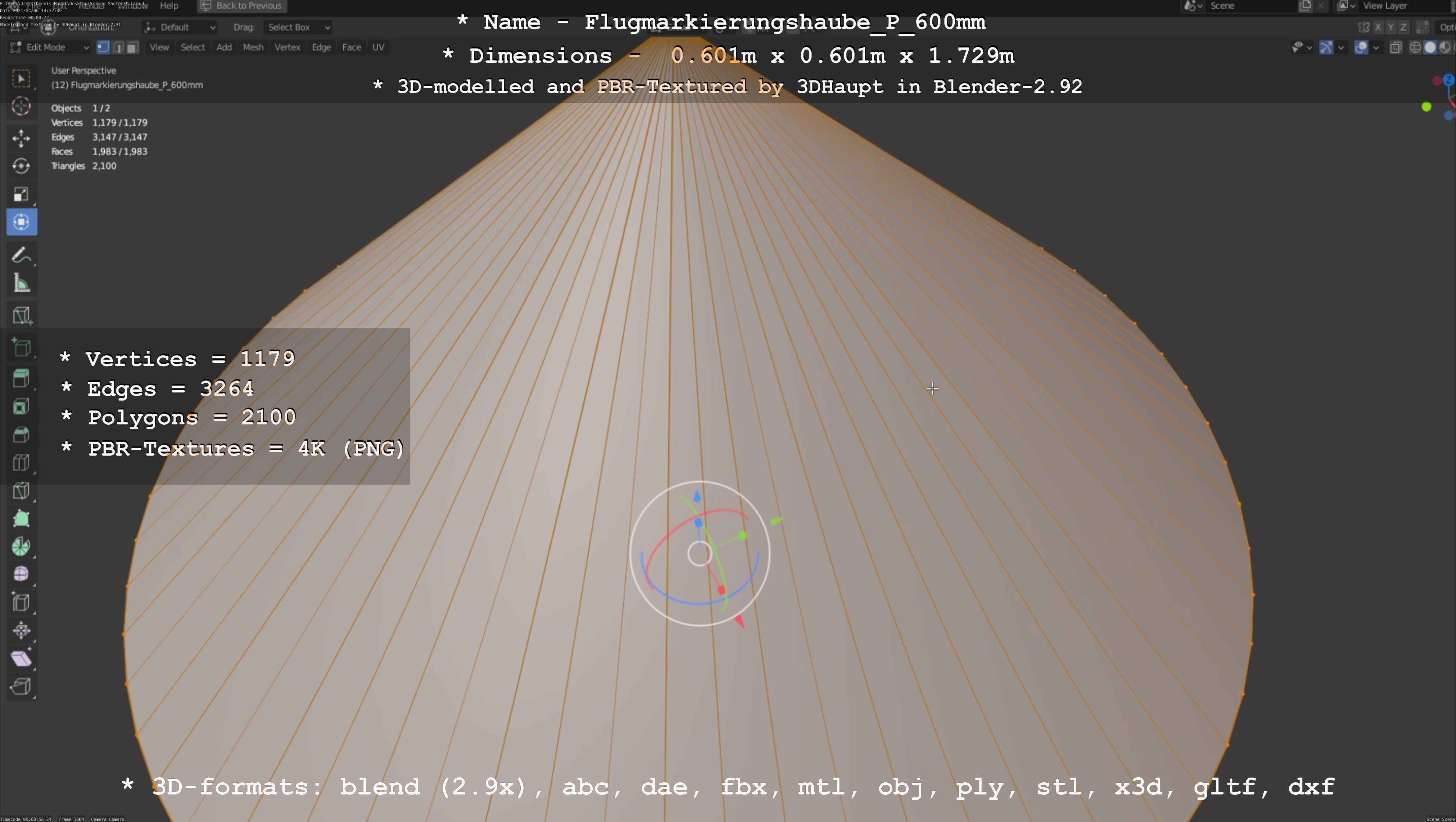Viewport: 1456px width, 822px height.
Task: Select the Annotate pencil tool
Action: (21, 255)
